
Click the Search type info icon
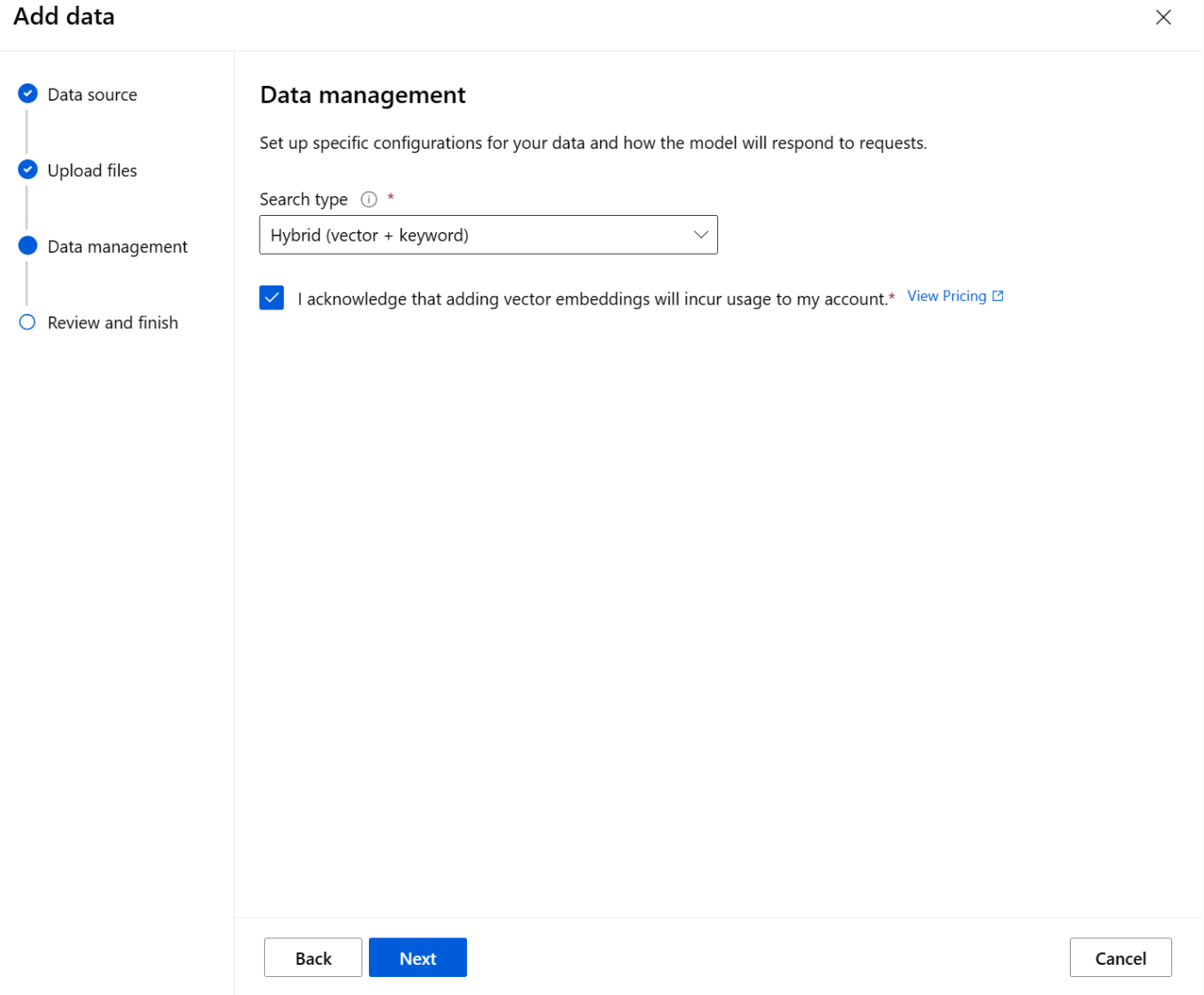tap(369, 200)
